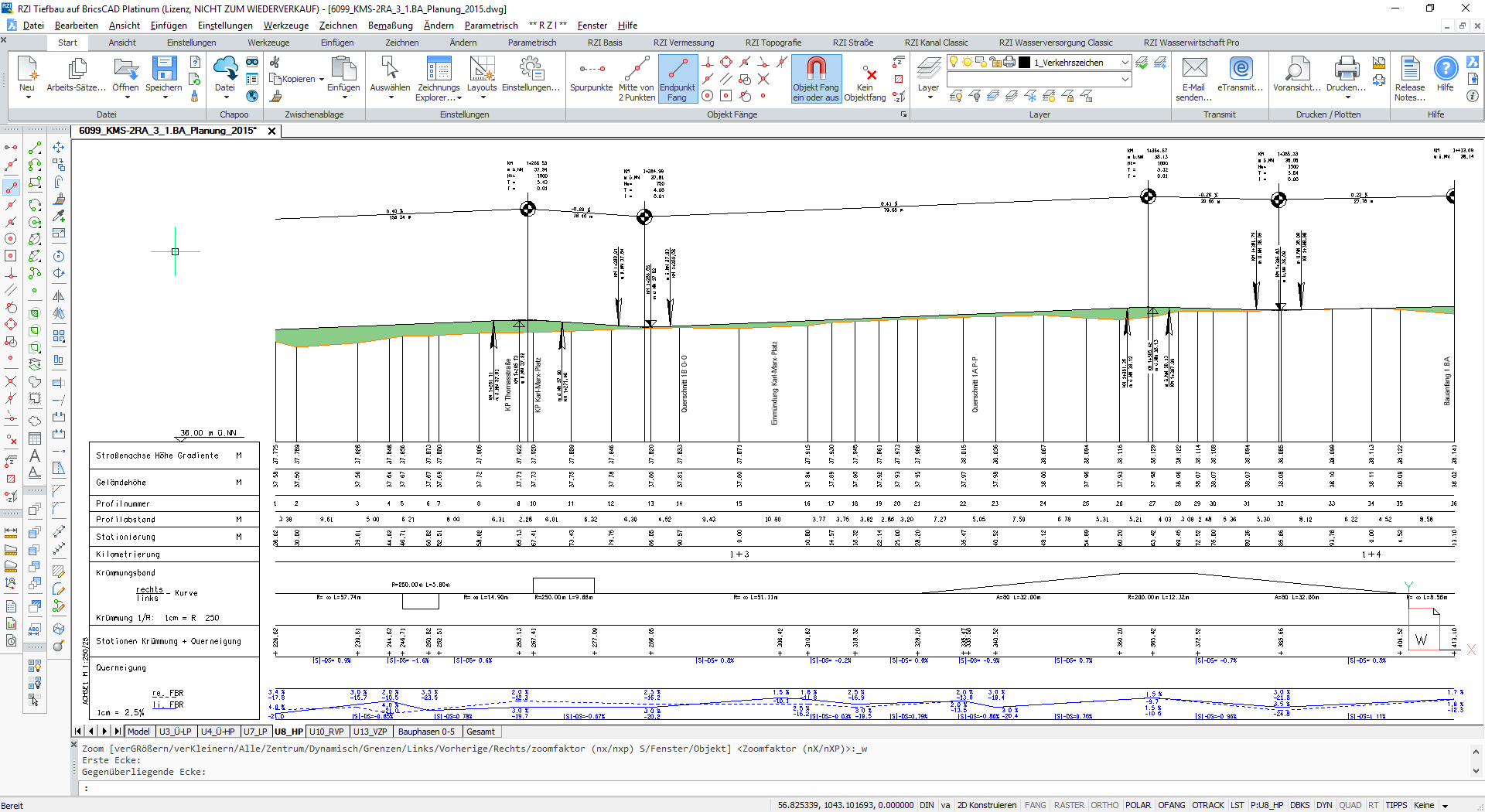Select the text tool A in left toolbar
The image size is (1485, 812).
(x=34, y=455)
